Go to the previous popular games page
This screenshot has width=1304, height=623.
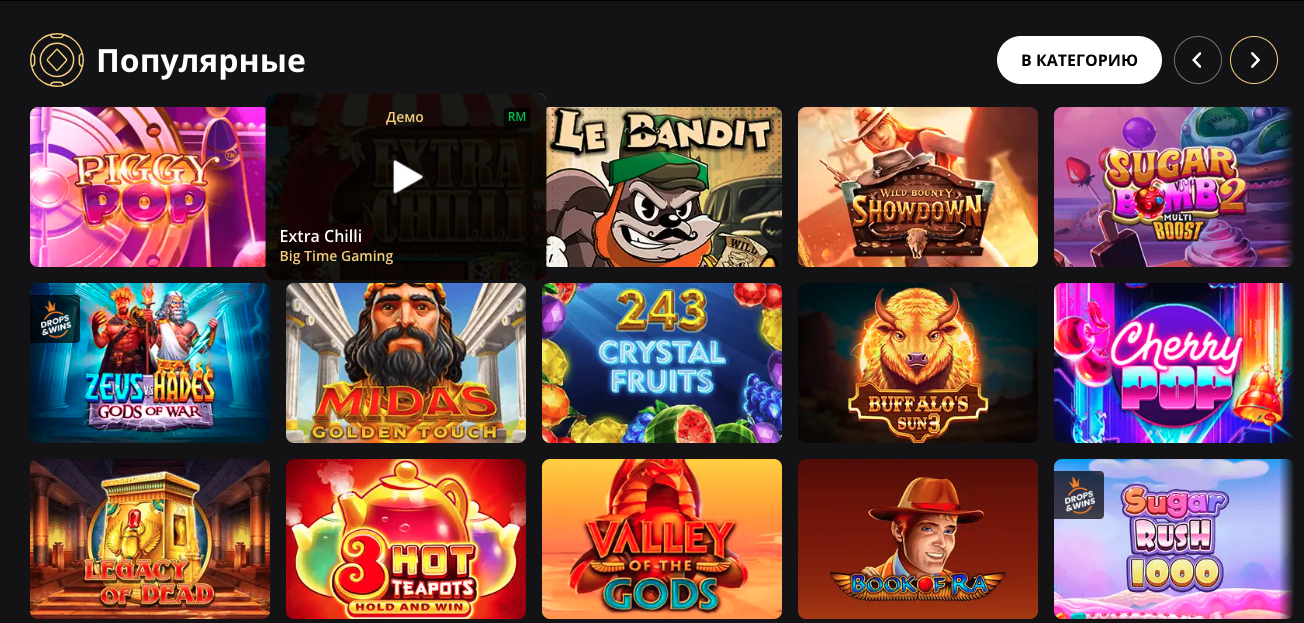[x=1198, y=60]
